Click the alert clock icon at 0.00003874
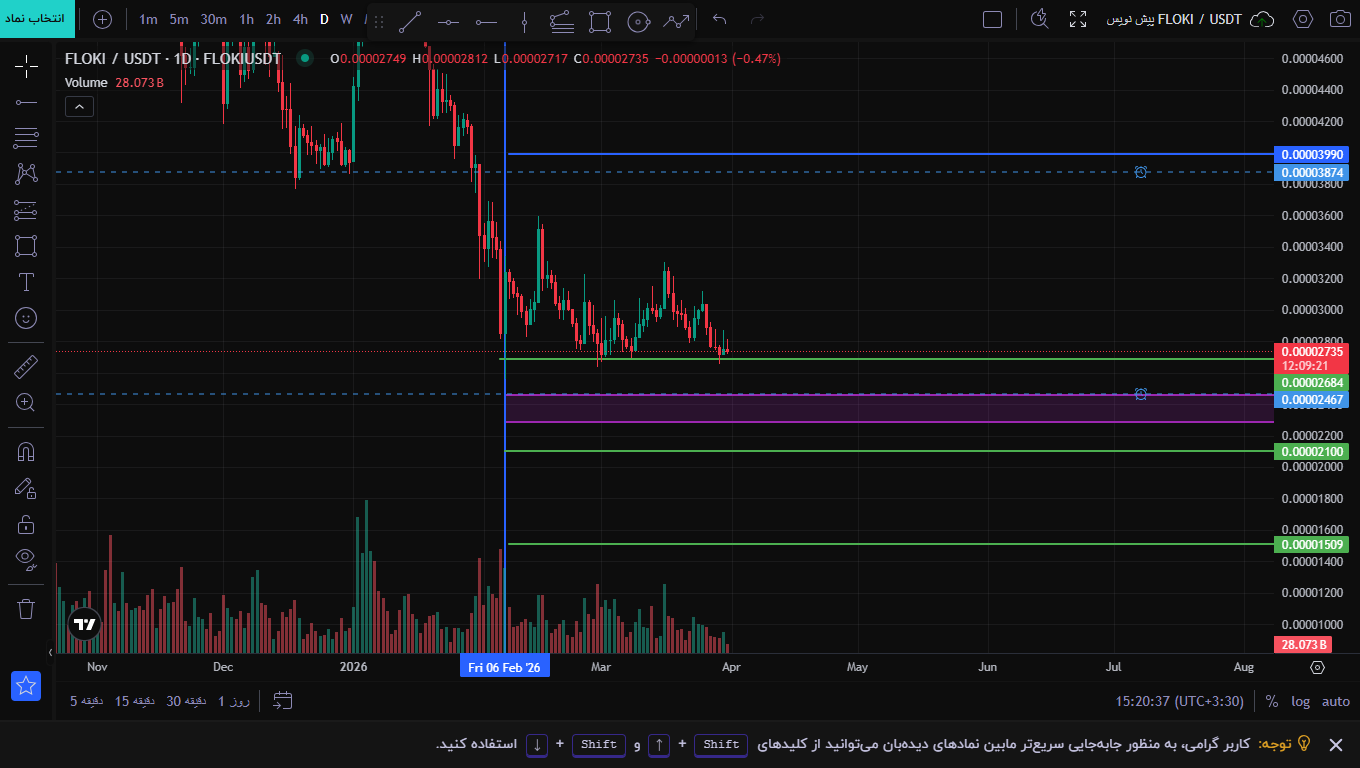1360x768 pixels. click(x=1141, y=172)
